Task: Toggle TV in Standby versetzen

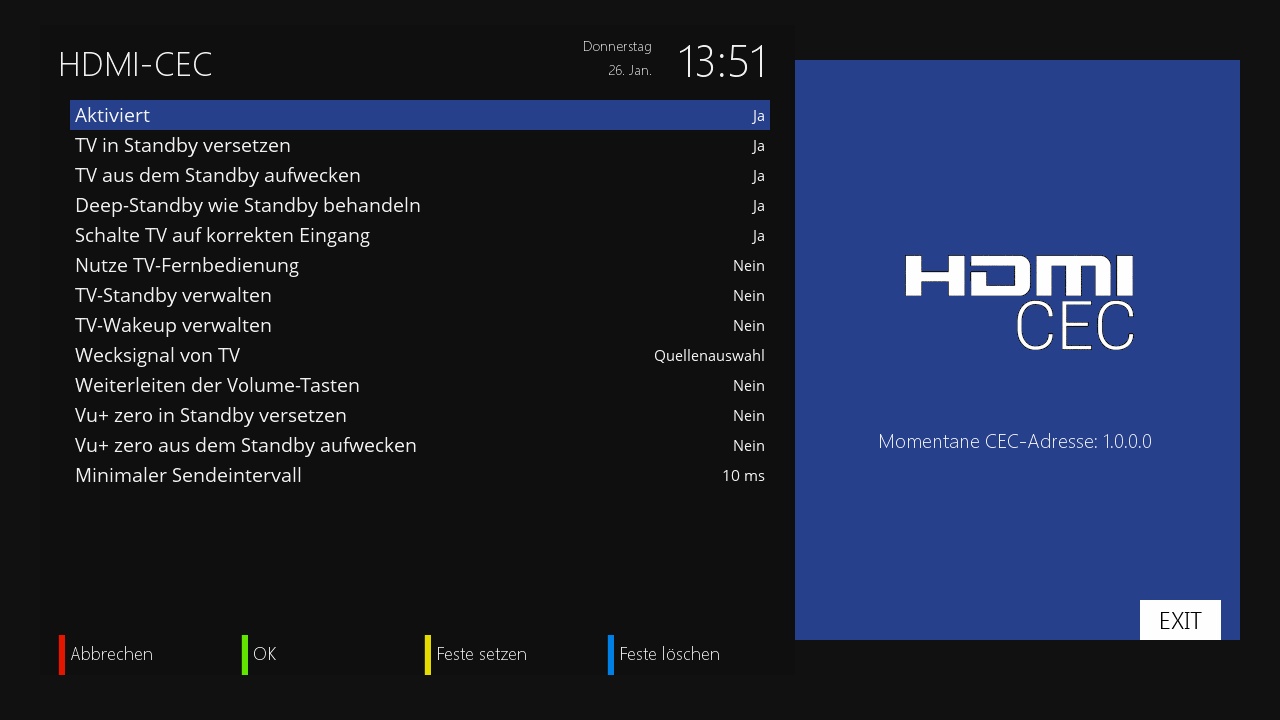Action: point(420,146)
